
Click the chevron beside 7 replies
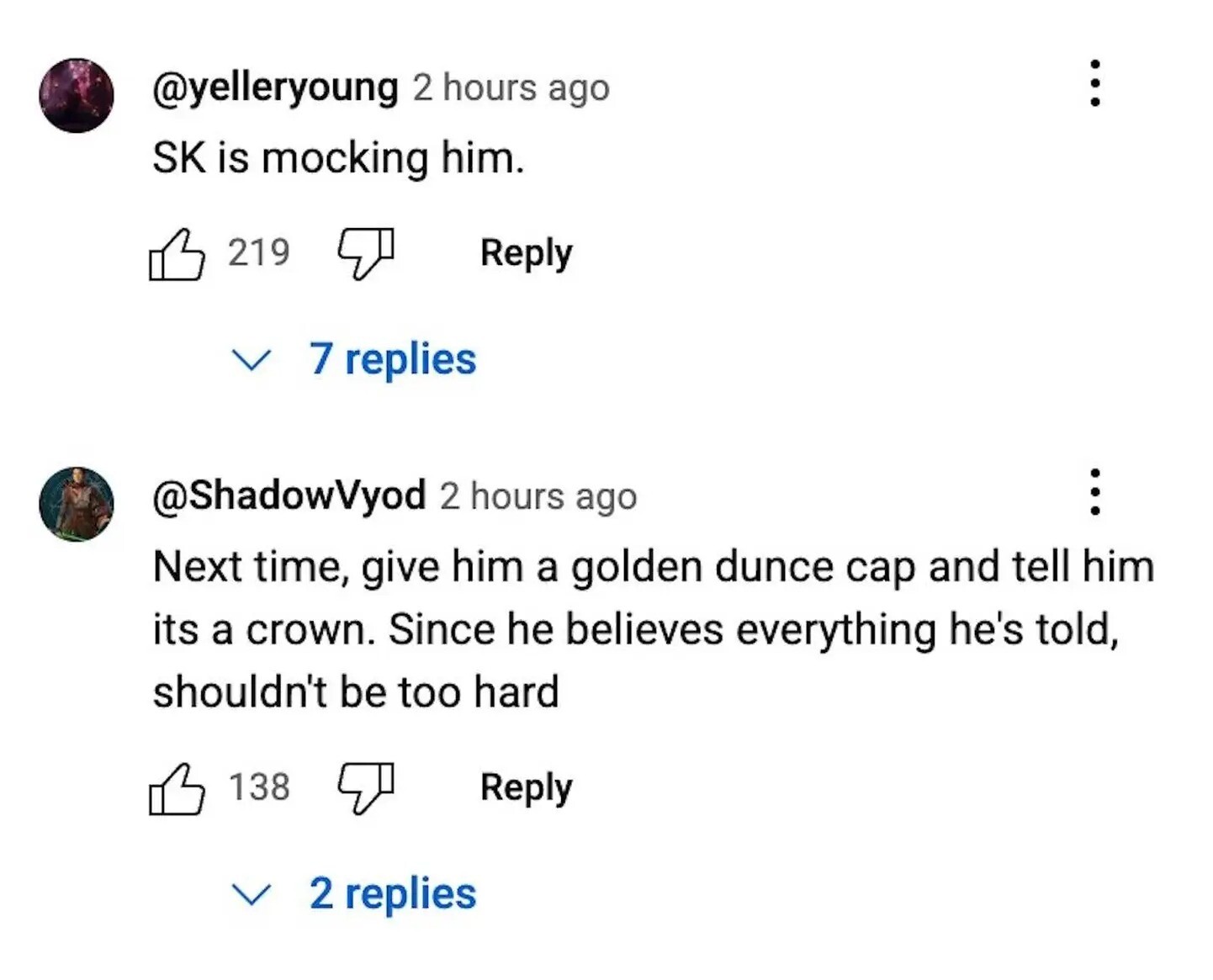(x=251, y=361)
